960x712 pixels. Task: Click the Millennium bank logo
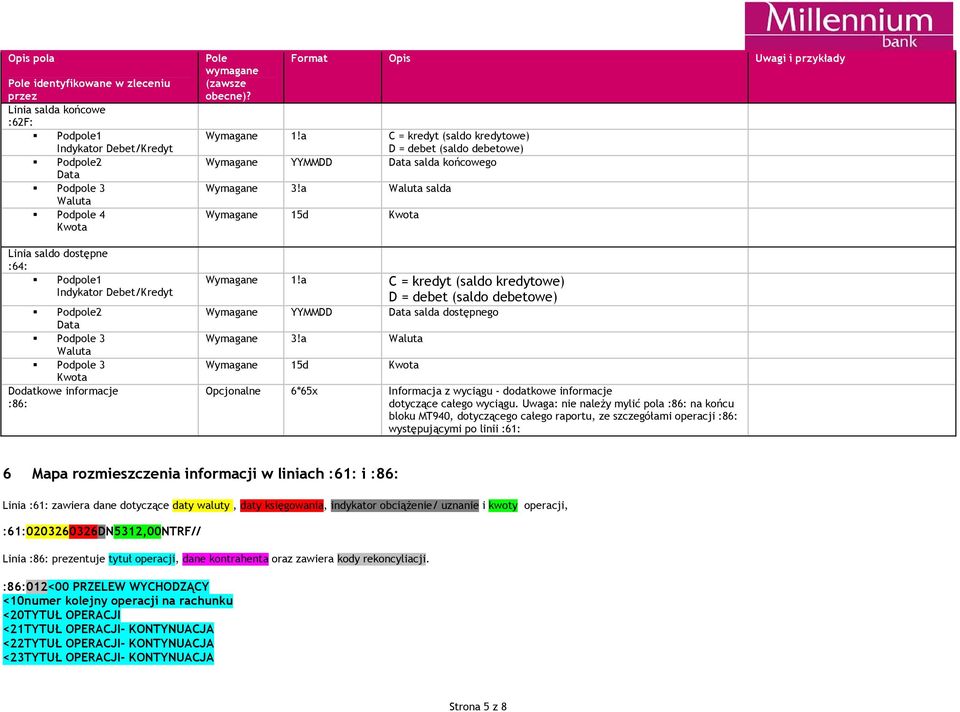pos(849,26)
